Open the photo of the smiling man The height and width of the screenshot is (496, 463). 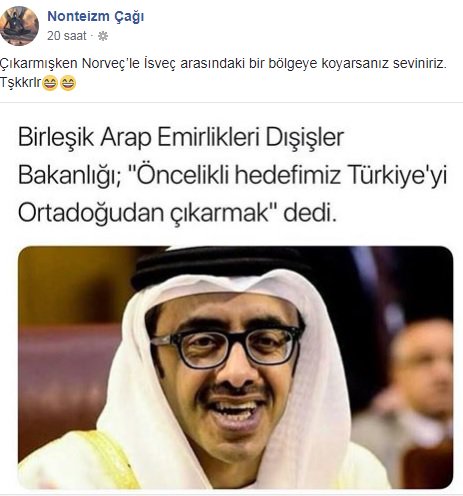[x=235, y=367]
